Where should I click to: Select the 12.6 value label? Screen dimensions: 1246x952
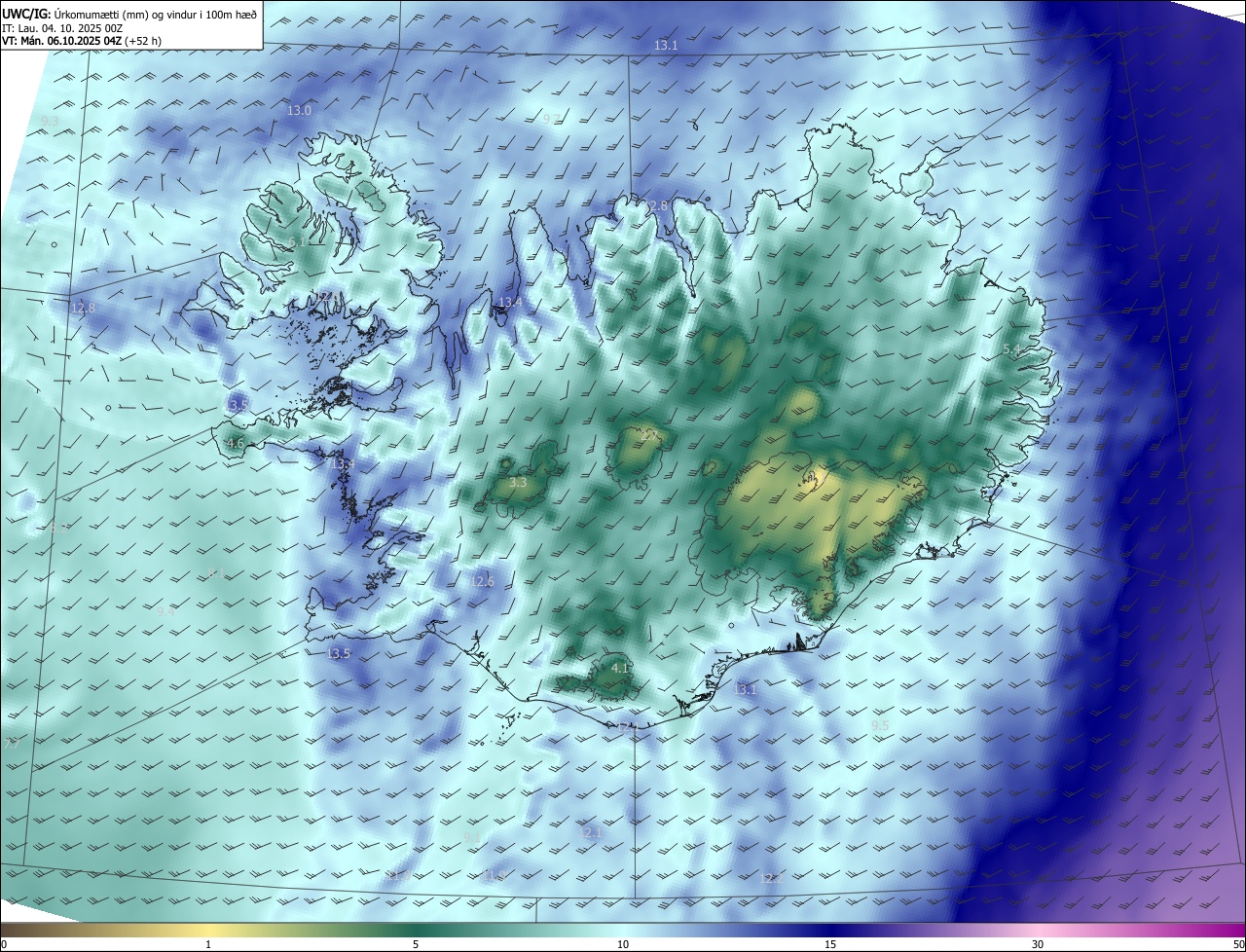(482, 582)
